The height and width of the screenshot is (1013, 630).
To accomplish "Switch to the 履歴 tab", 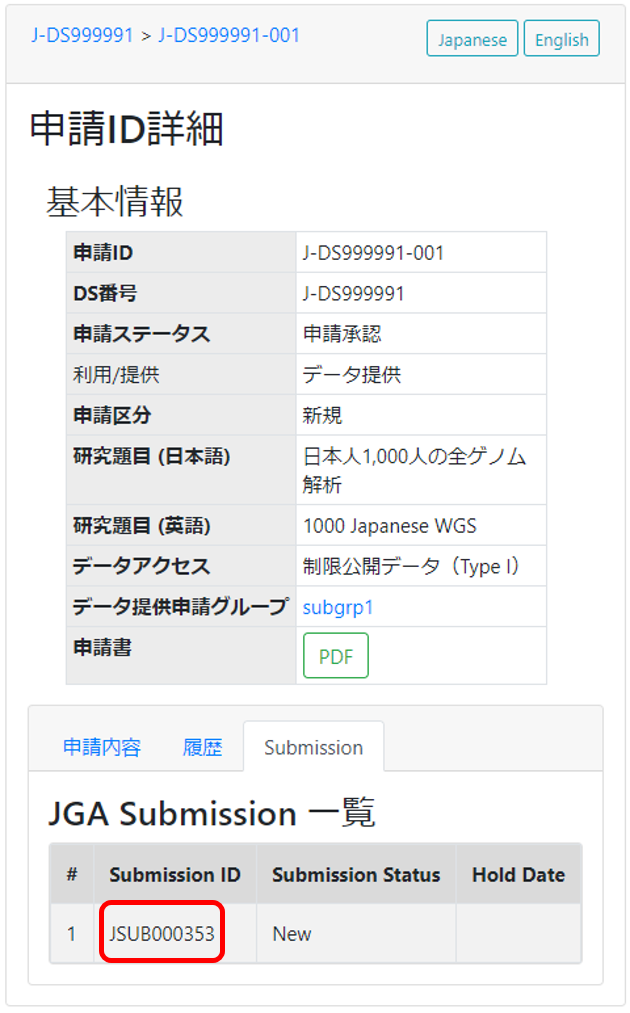I will (x=202, y=748).
